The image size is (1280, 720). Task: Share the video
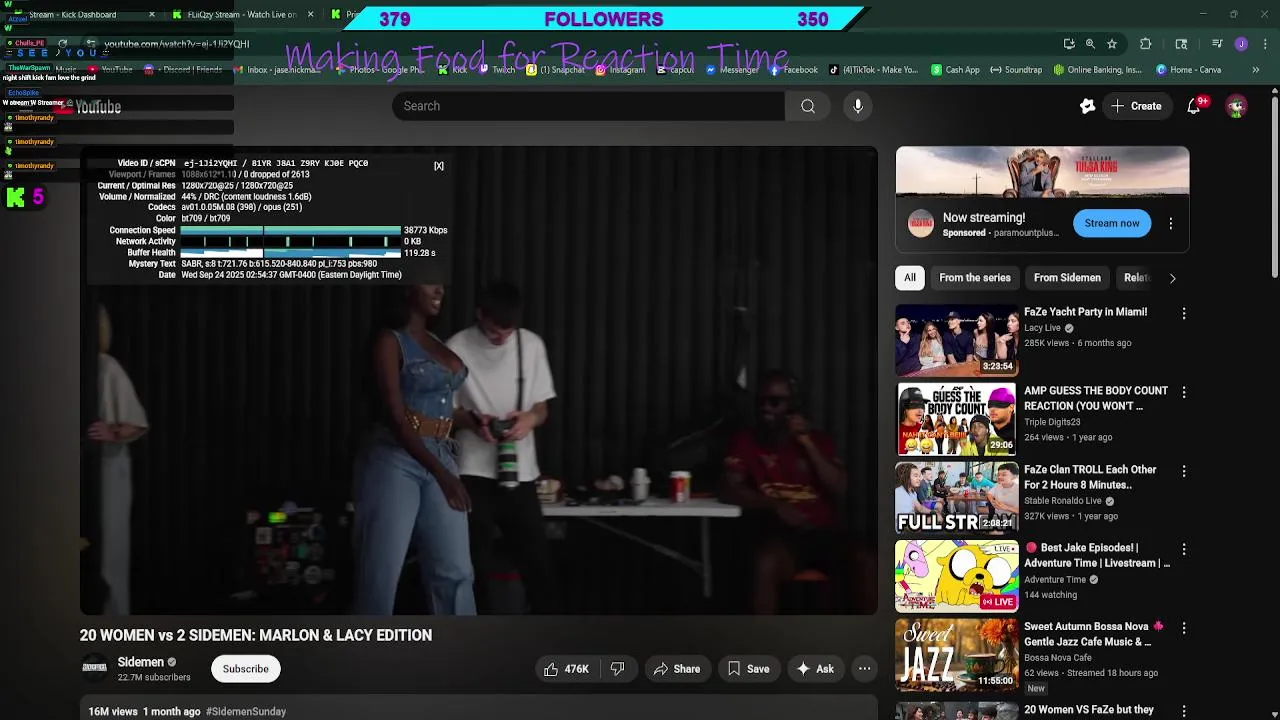click(x=676, y=669)
